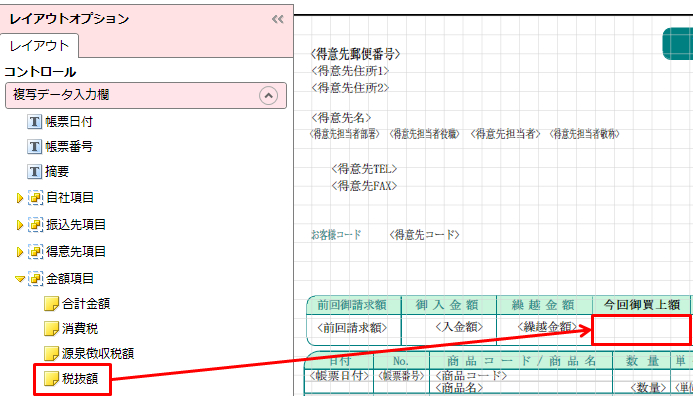Viewport: 693px width, 396px height.
Task: Click the 商品コード/商品名 column header
Action: 521,361
